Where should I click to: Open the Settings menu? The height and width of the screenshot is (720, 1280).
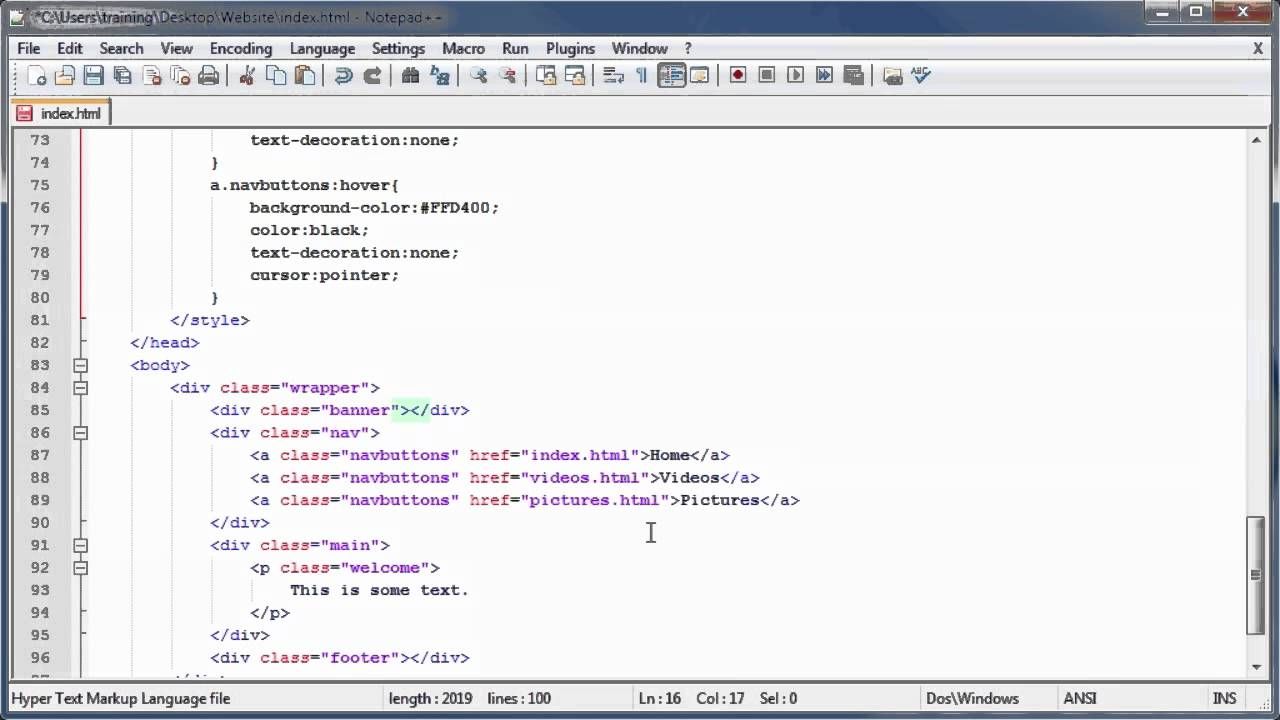[398, 48]
